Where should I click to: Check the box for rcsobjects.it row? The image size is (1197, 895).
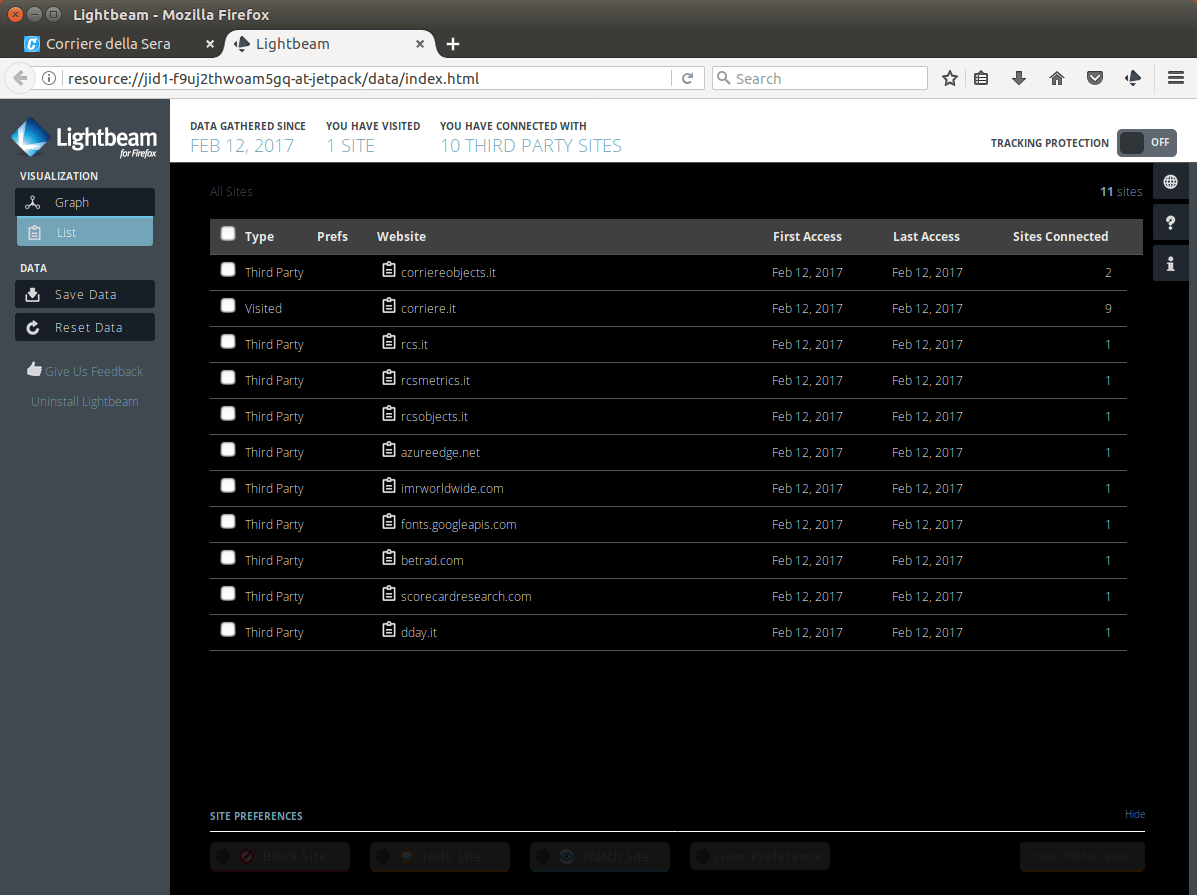point(227,413)
